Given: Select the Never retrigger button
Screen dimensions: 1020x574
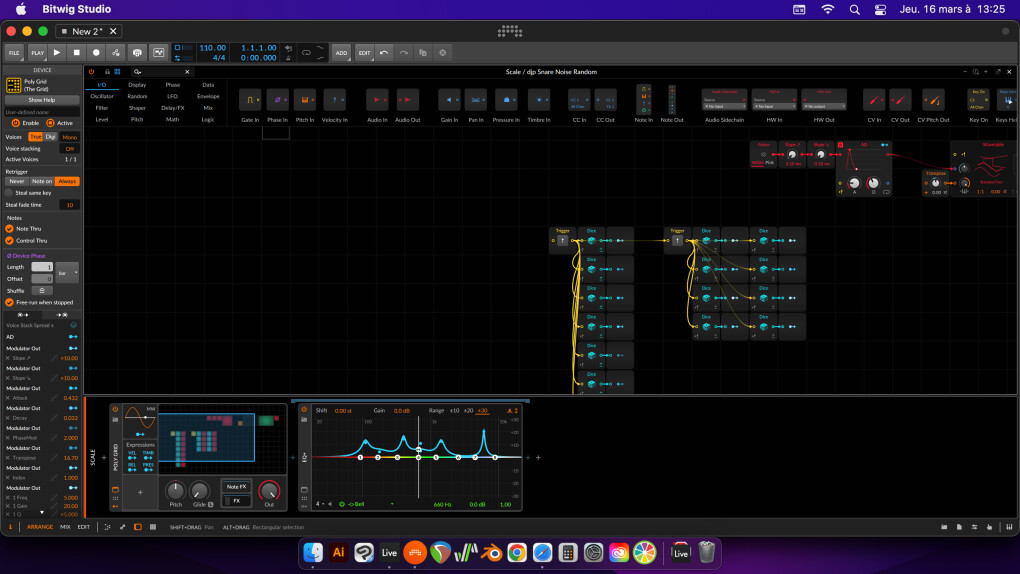Looking at the screenshot, I should pyautogui.click(x=17, y=181).
